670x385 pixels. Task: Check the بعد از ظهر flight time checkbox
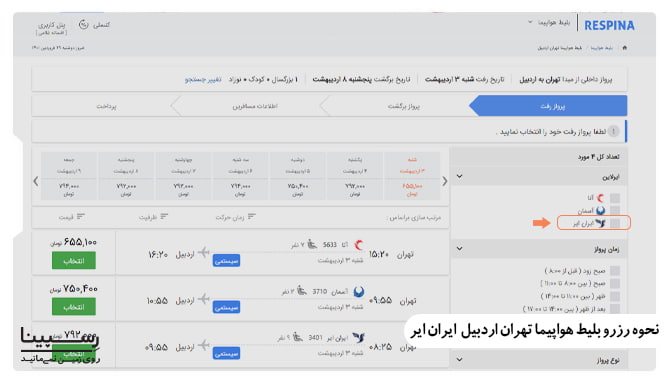click(x=615, y=308)
